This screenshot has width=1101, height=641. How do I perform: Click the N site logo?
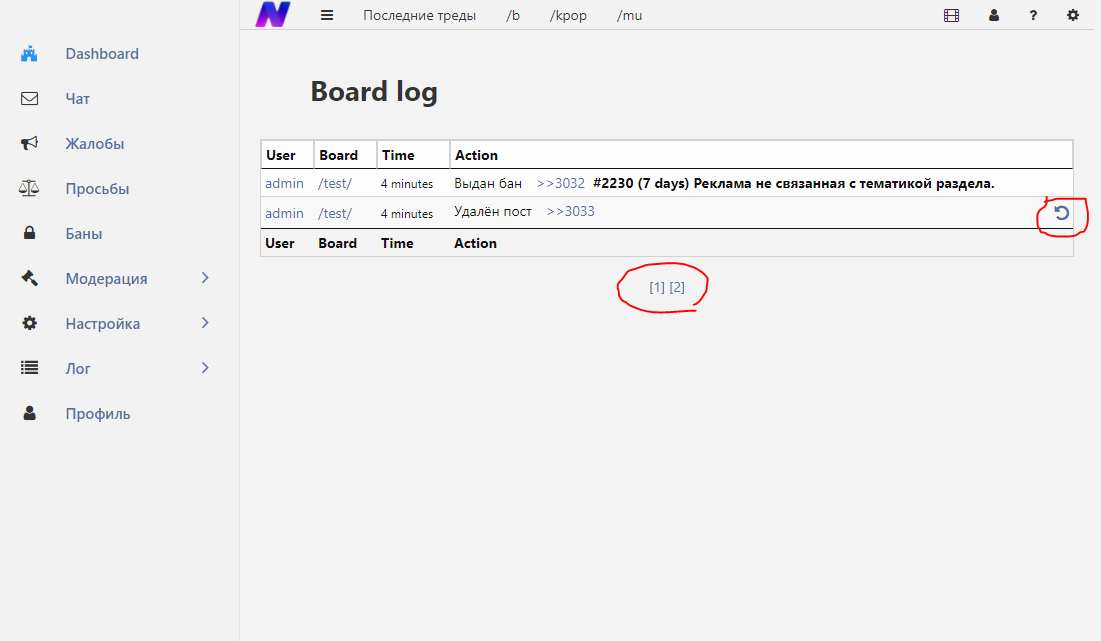tap(272, 15)
